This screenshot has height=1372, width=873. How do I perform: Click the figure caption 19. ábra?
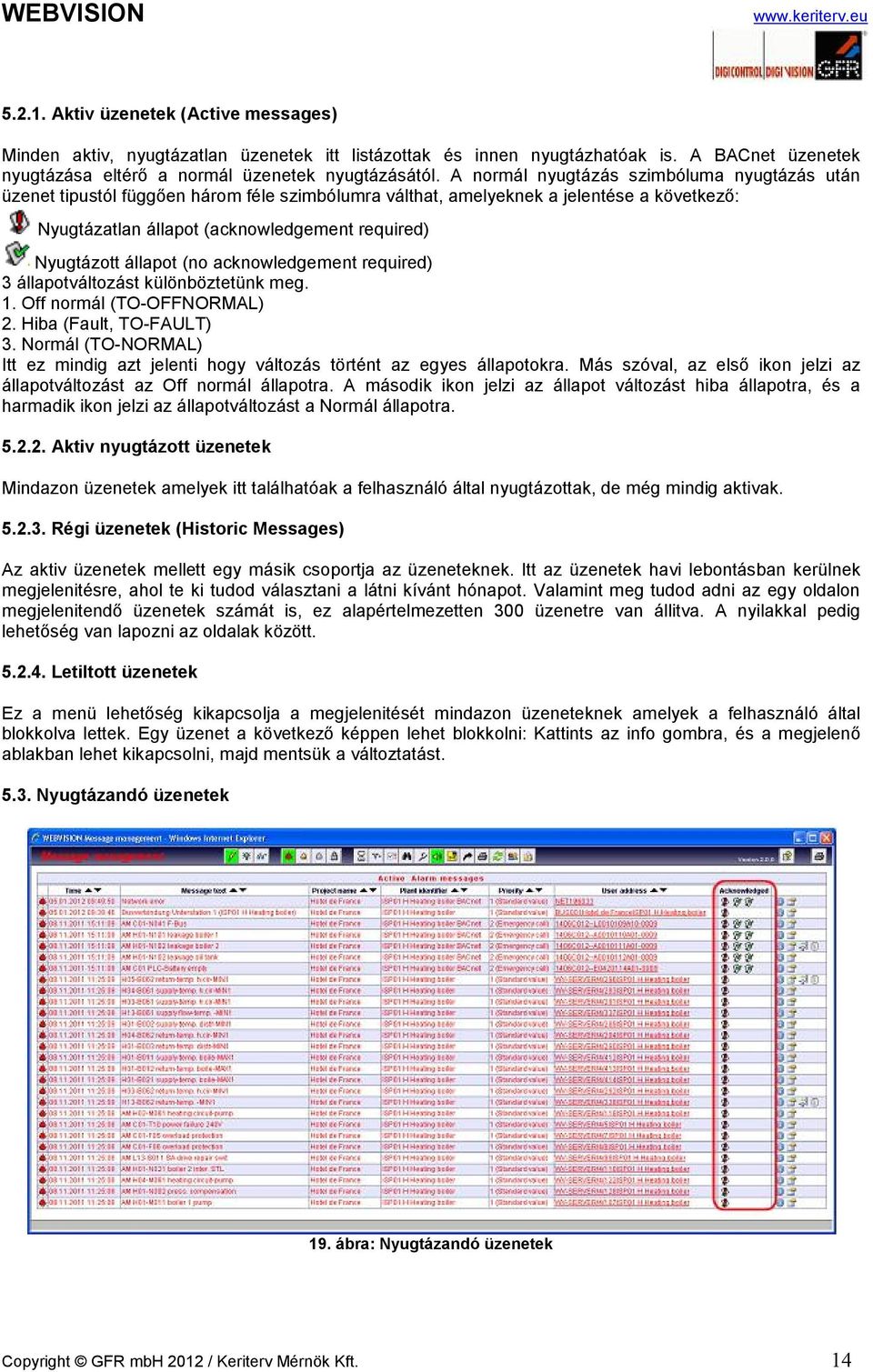(431, 1244)
